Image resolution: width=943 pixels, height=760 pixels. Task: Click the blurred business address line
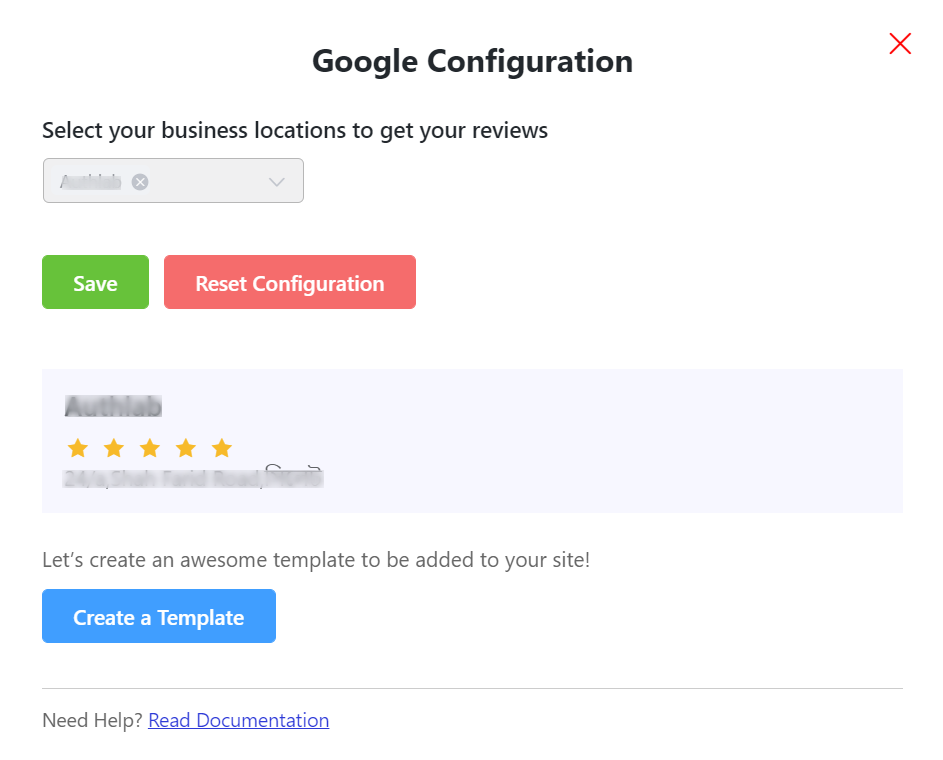tap(193, 479)
